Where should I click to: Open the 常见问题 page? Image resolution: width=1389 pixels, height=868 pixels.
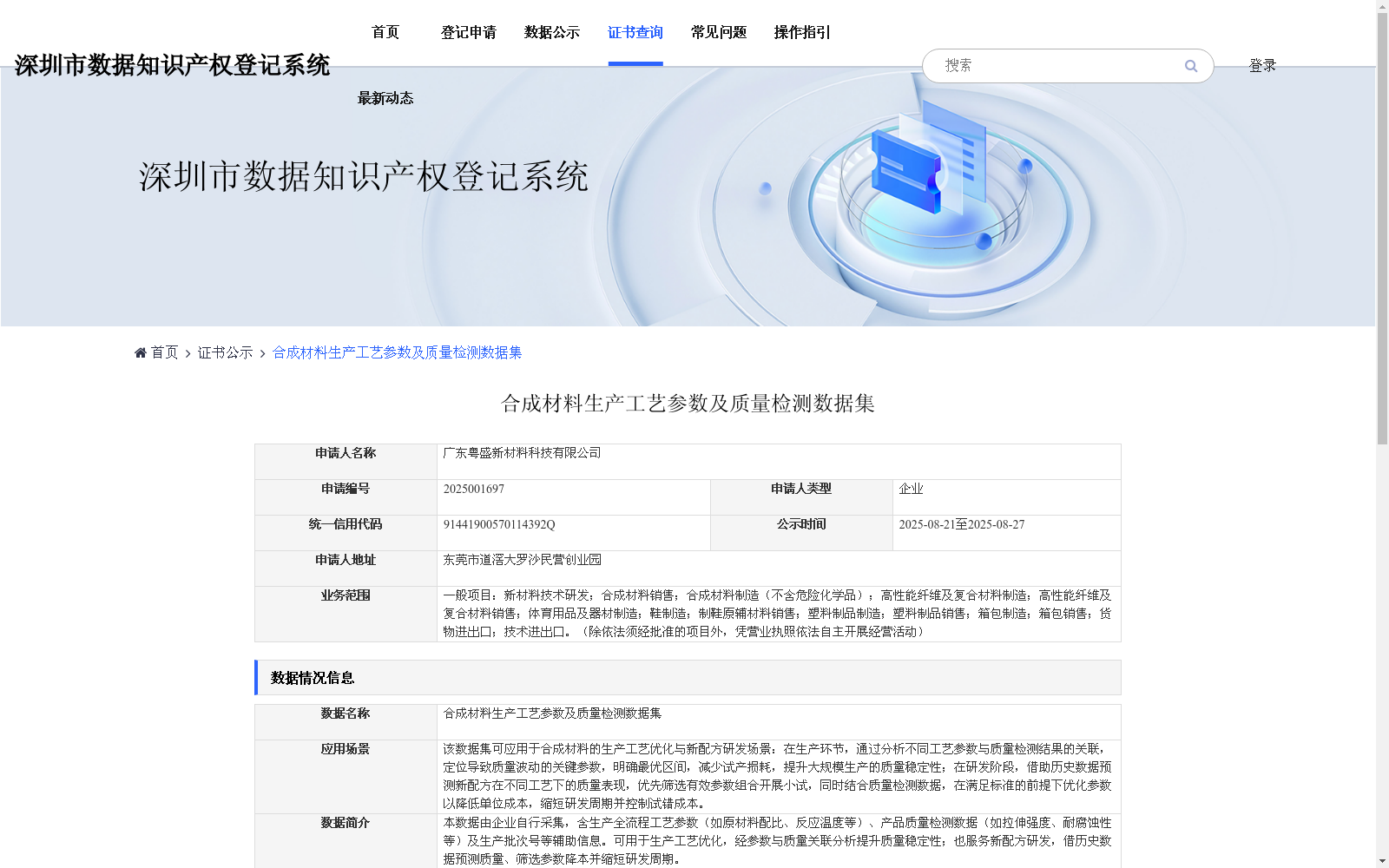pos(718,32)
